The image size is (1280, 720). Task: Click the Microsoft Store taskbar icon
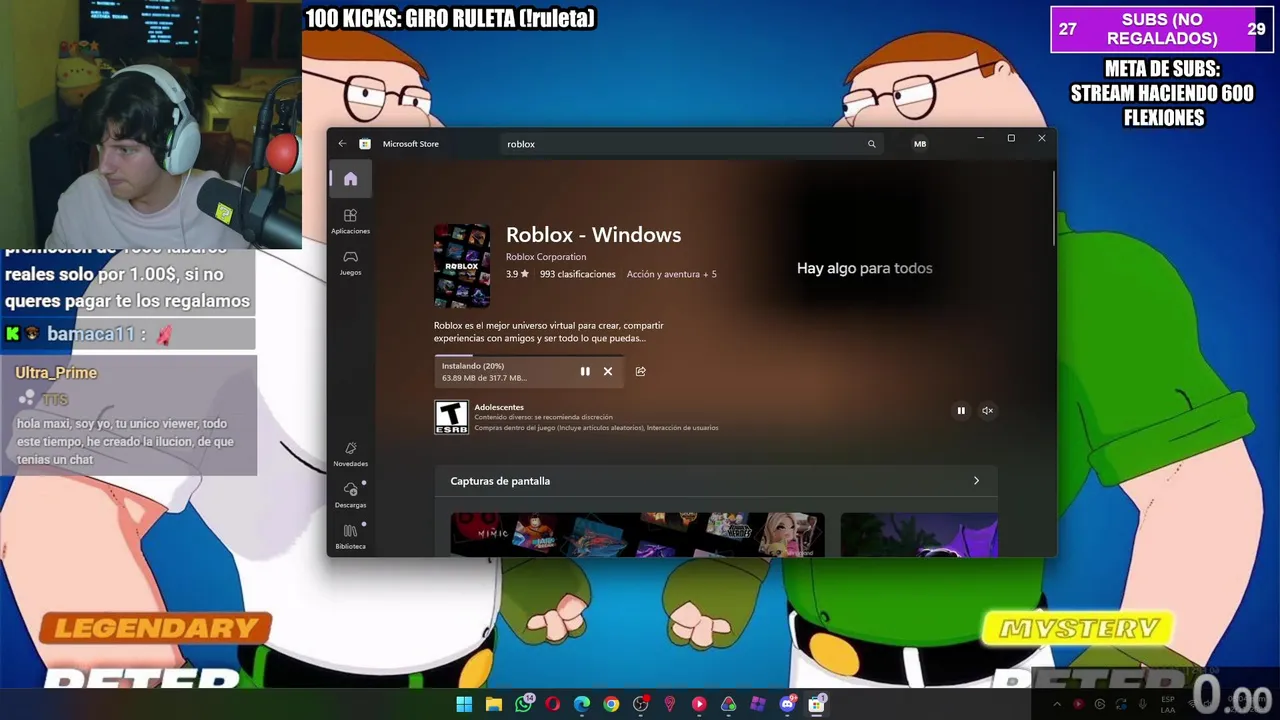816,704
